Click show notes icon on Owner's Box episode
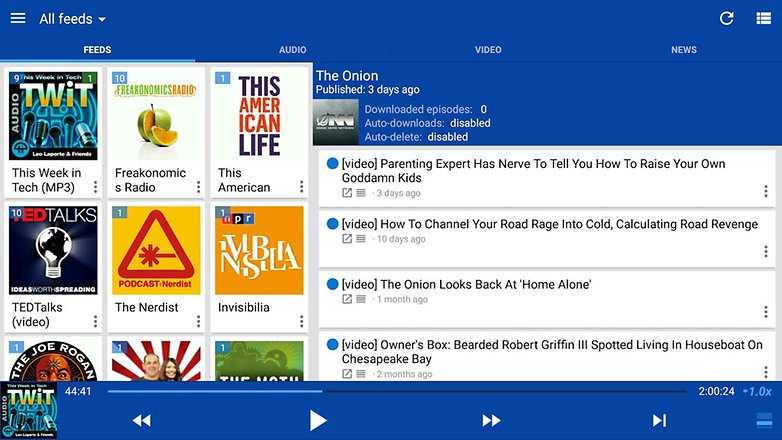The image size is (782, 440). [361, 374]
